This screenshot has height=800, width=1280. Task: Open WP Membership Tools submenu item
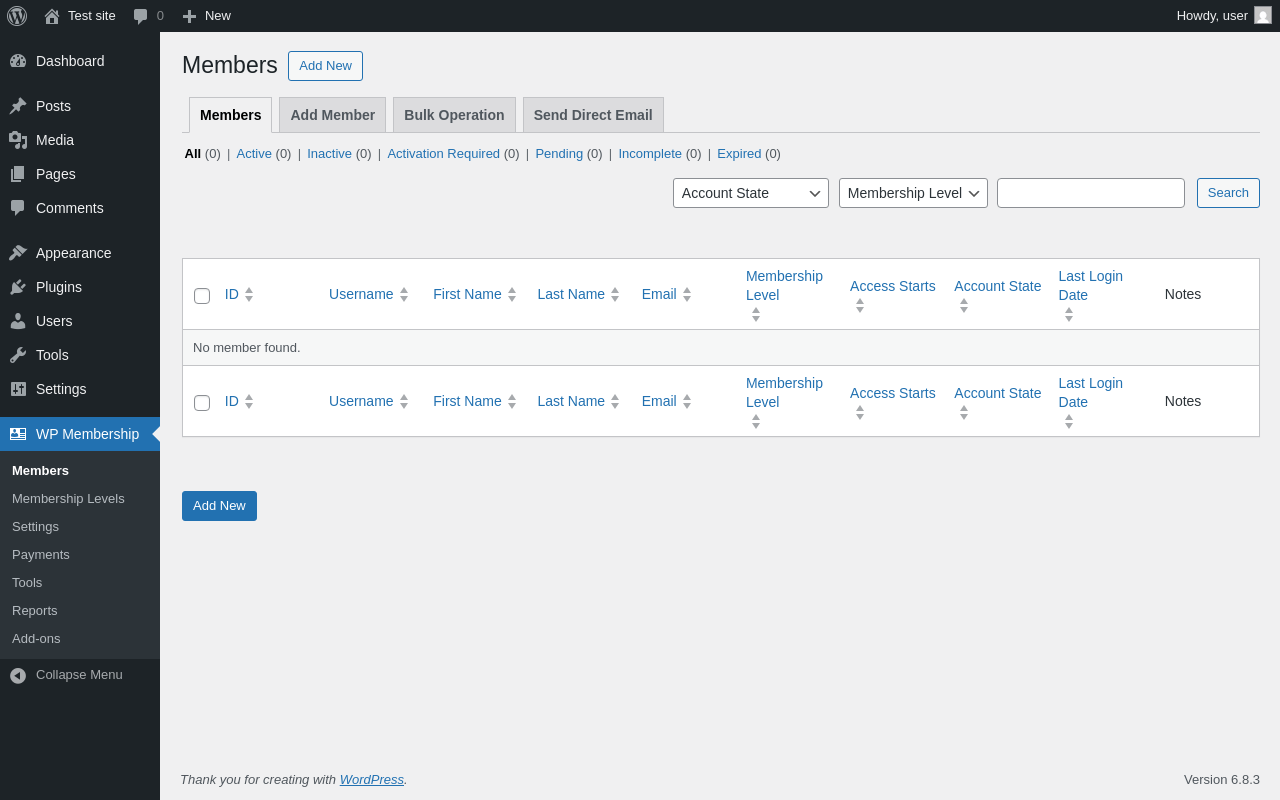(x=27, y=582)
